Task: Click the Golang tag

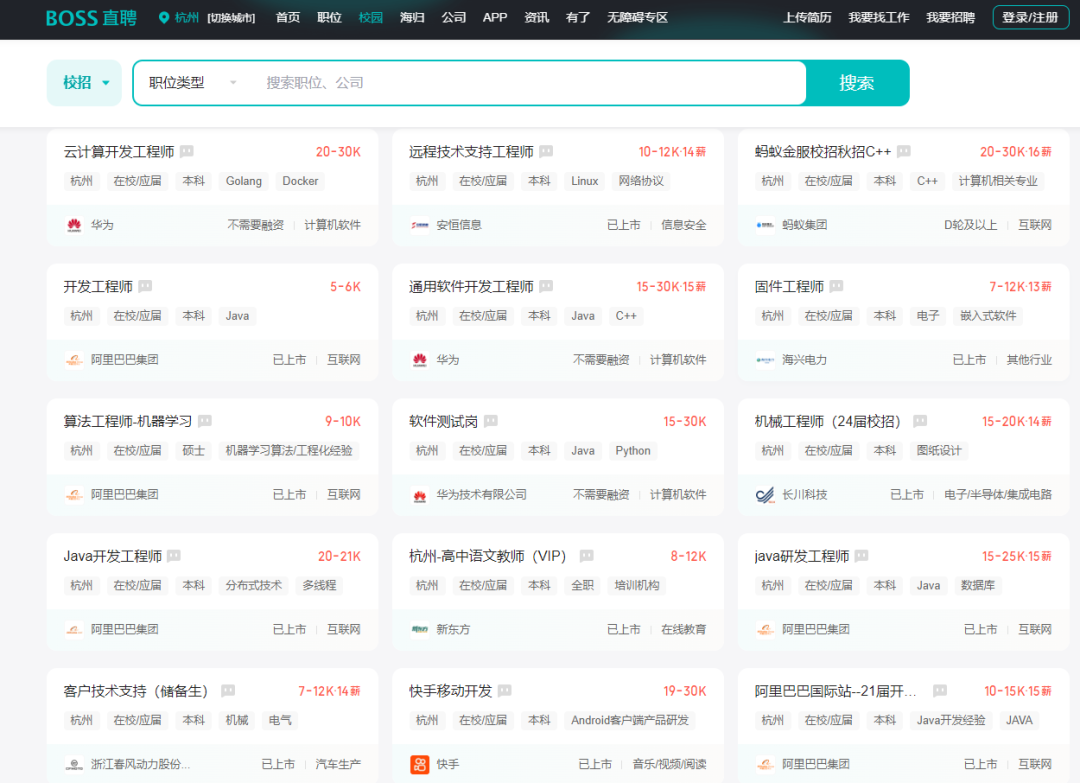Action: [244, 181]
